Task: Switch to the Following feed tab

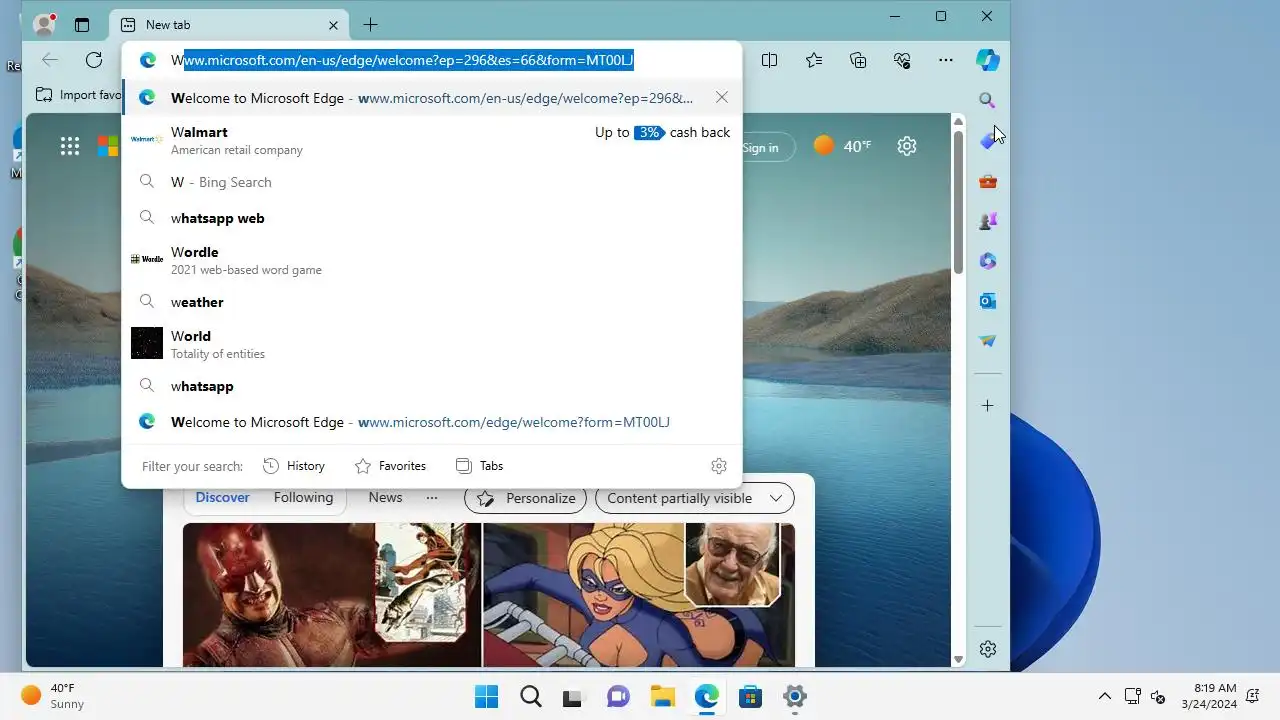Action: click(303, 498)
